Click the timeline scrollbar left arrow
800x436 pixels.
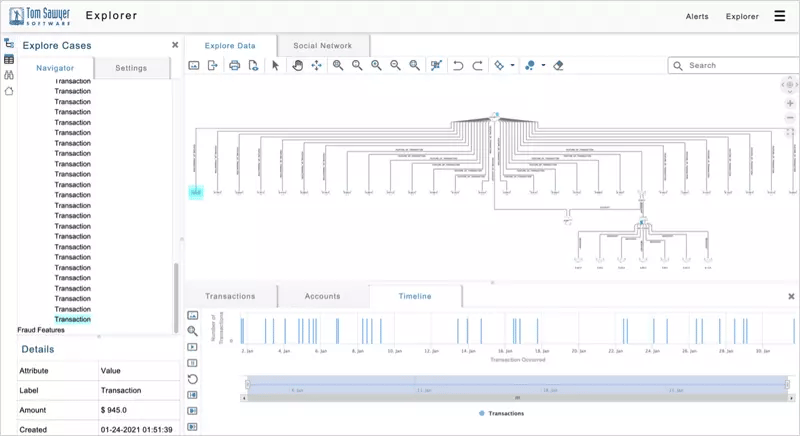(244, 398)
